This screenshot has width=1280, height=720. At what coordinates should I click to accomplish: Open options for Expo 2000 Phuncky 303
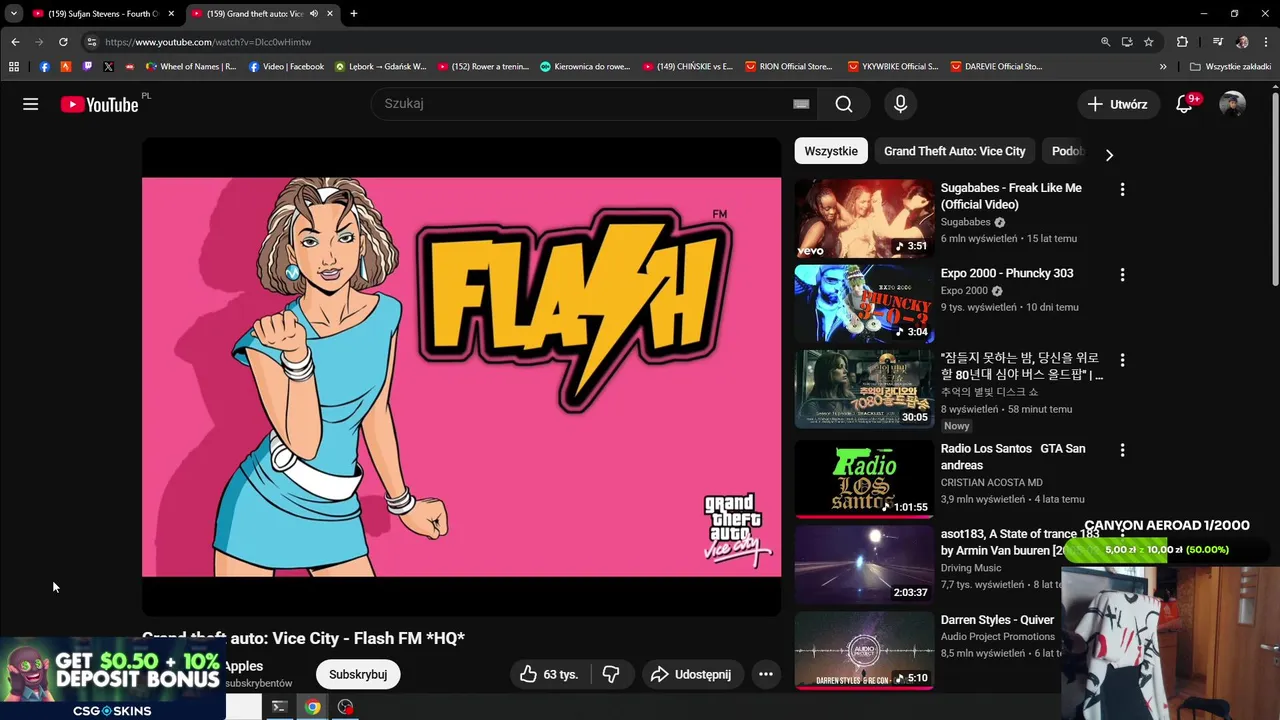coord(1122,274)
